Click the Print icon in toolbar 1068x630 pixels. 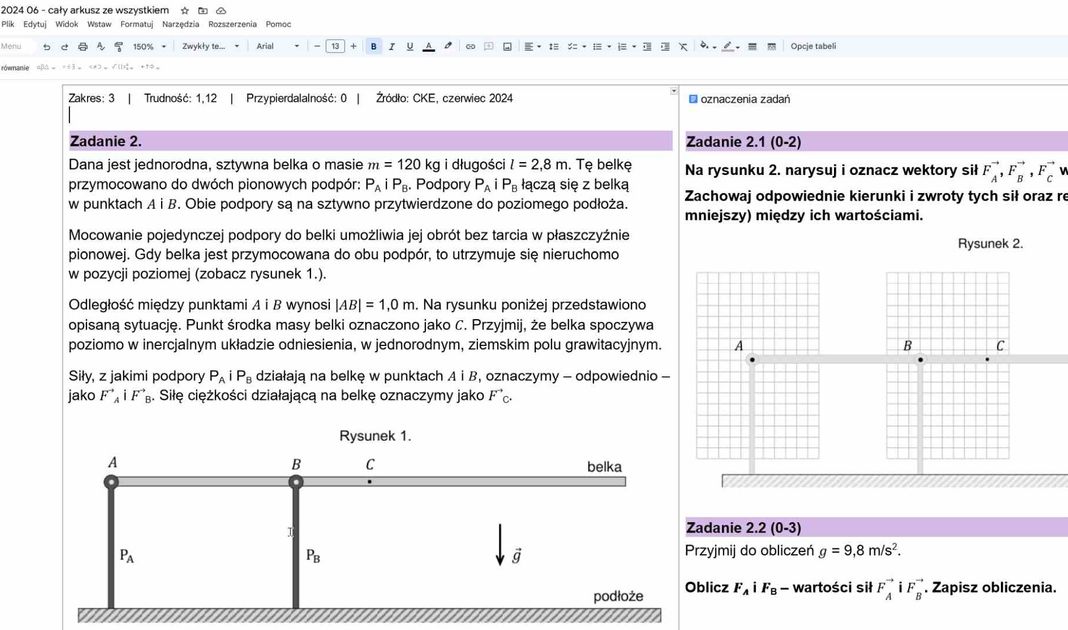(83, 47)
